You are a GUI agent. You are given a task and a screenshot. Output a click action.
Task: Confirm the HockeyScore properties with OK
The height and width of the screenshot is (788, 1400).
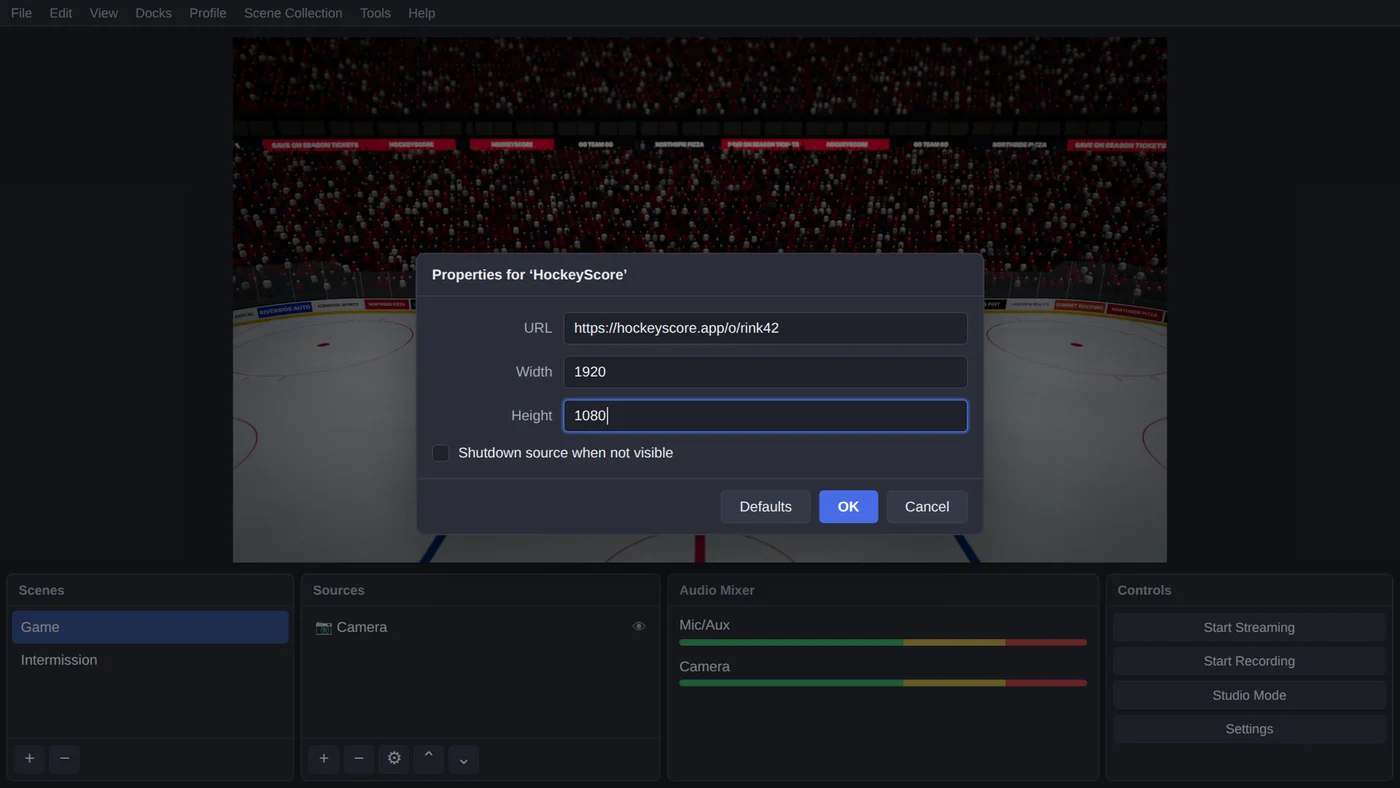[x=848, y=507]
